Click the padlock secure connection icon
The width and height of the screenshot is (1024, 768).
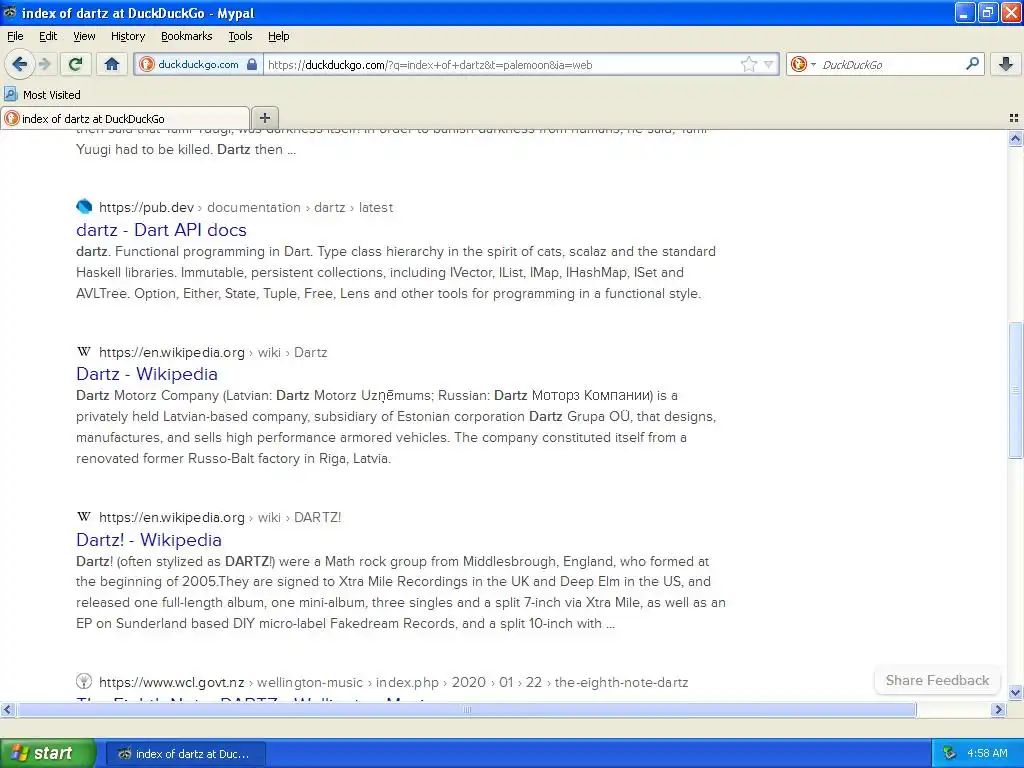tap(252, 64)
